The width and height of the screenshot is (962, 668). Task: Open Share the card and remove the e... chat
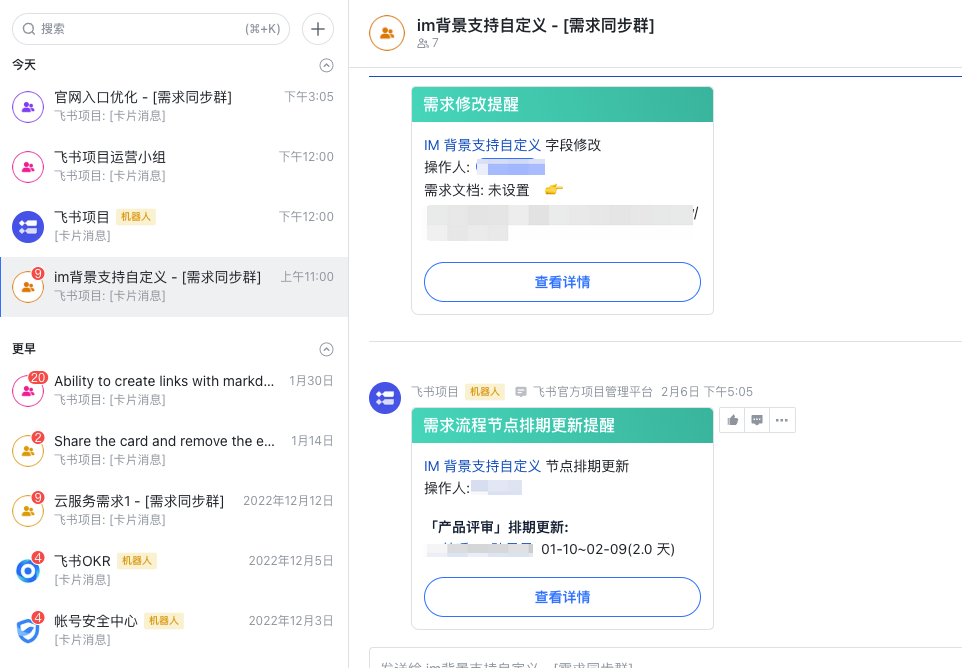click(174, 451)
